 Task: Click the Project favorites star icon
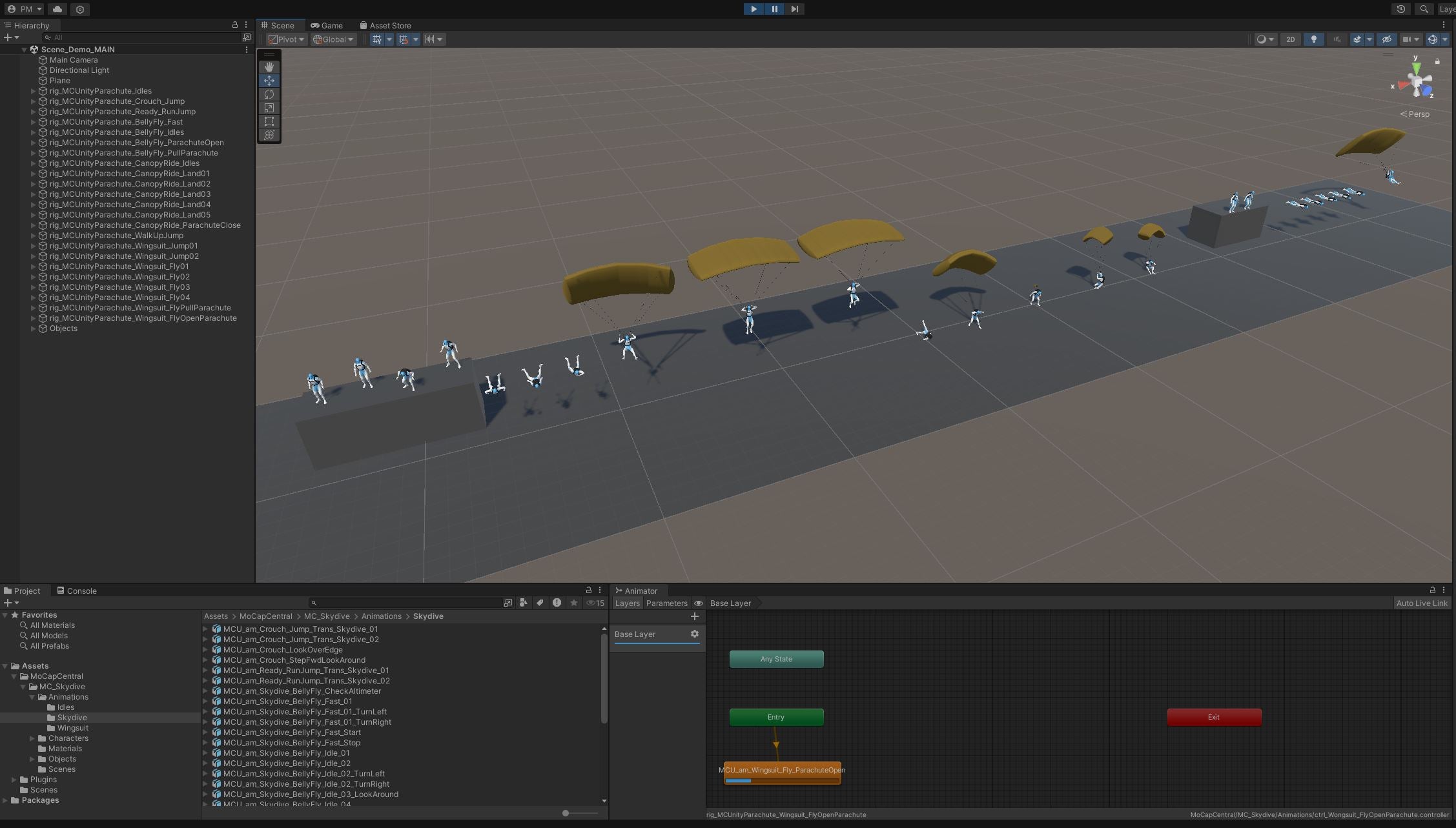[573, 603]
